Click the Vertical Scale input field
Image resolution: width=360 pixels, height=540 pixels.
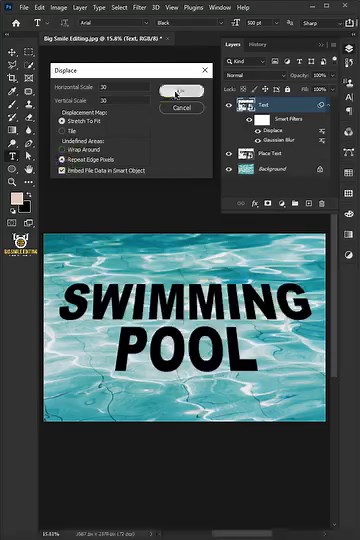(124, 101)
